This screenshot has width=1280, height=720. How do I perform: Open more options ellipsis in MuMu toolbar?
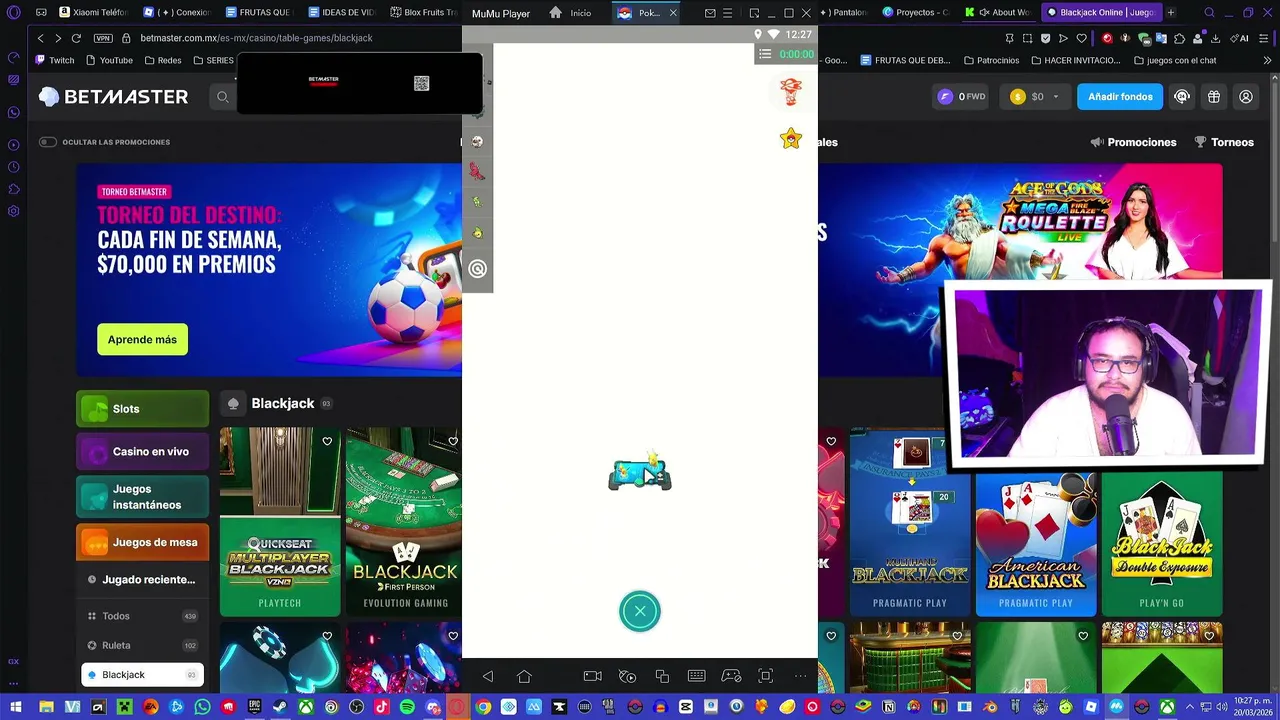click(x=800, y=677)
